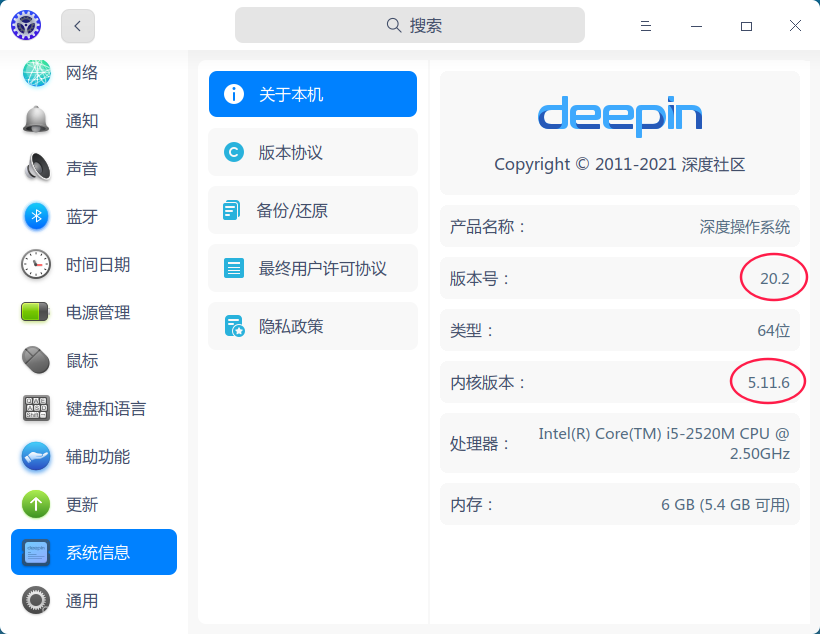
Task: Open 通用 in the sidebar
Action: pyautogui.click(x=94, y=601)
